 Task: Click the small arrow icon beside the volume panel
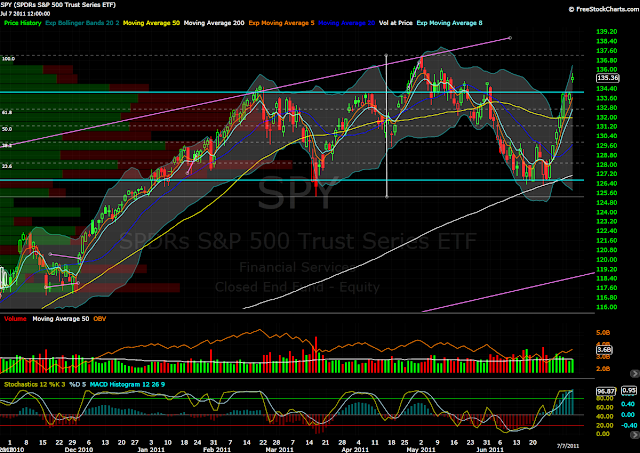pos(635,373)
